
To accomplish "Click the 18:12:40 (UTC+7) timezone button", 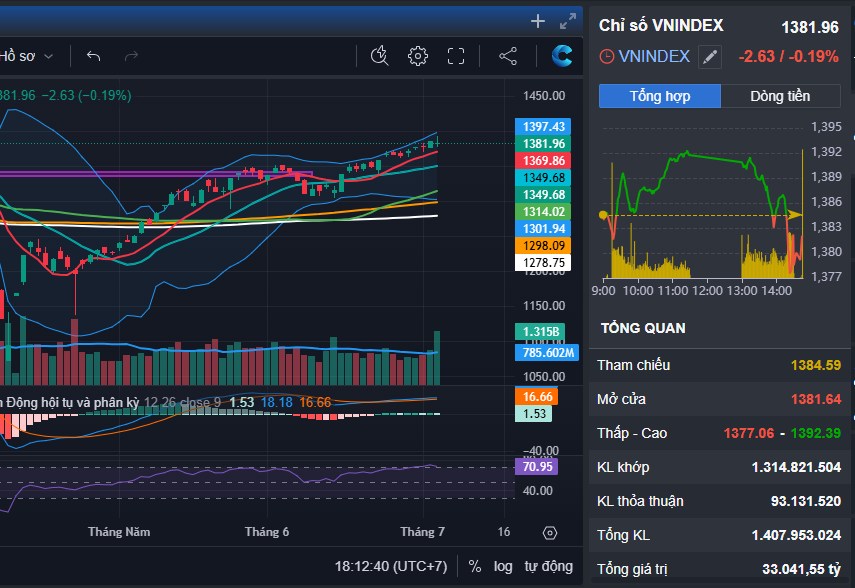I will tap(391, 567).
